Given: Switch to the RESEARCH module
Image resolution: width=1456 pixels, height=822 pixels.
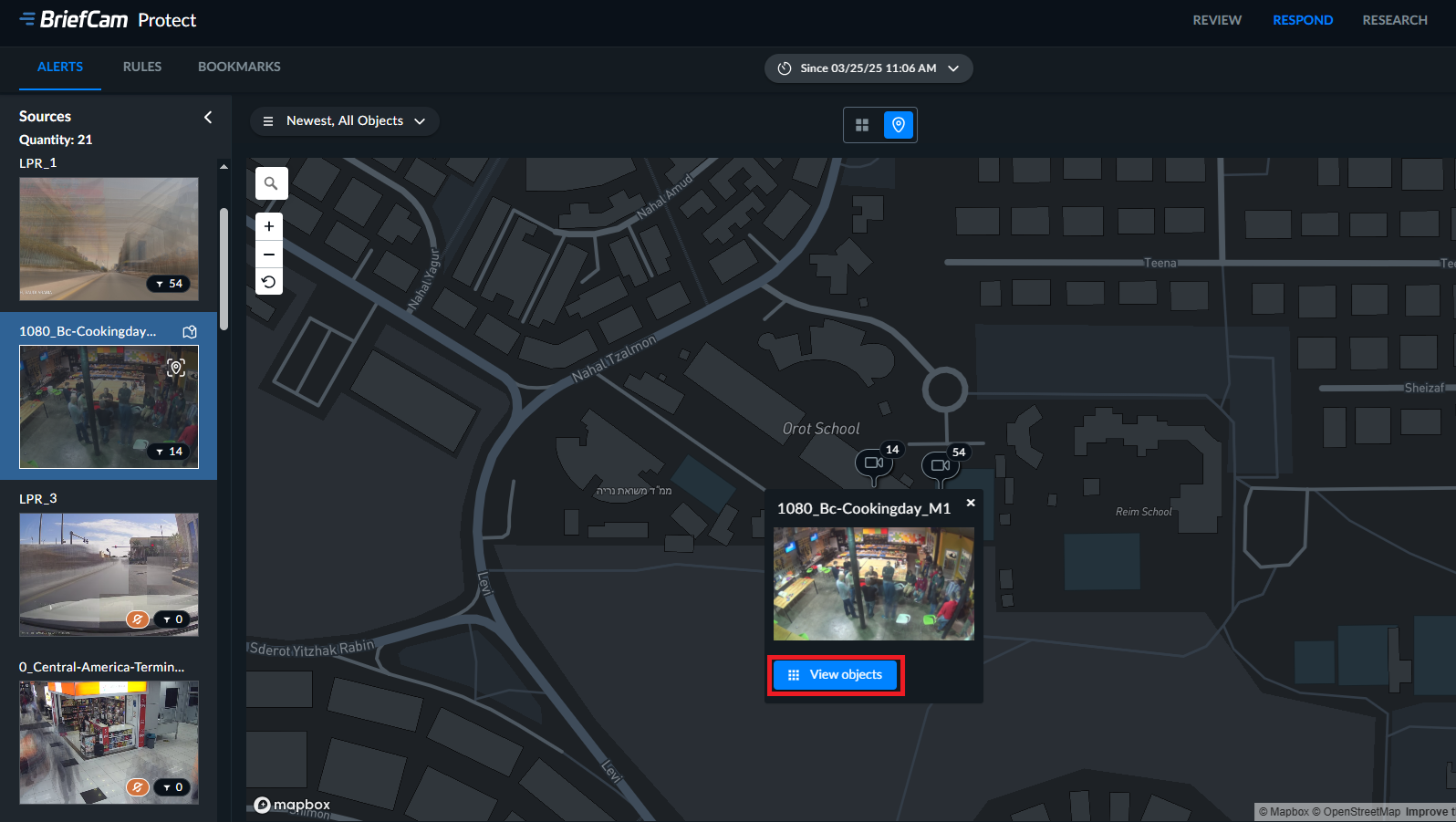Looking at the screenshot, I should pyautogui.click(x=1395, y=20).
